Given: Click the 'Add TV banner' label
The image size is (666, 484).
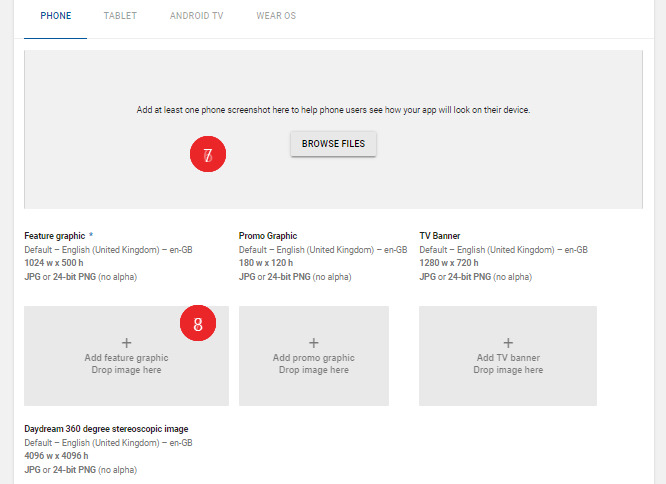Looking at the screenshot, I should tap(508, 358).
